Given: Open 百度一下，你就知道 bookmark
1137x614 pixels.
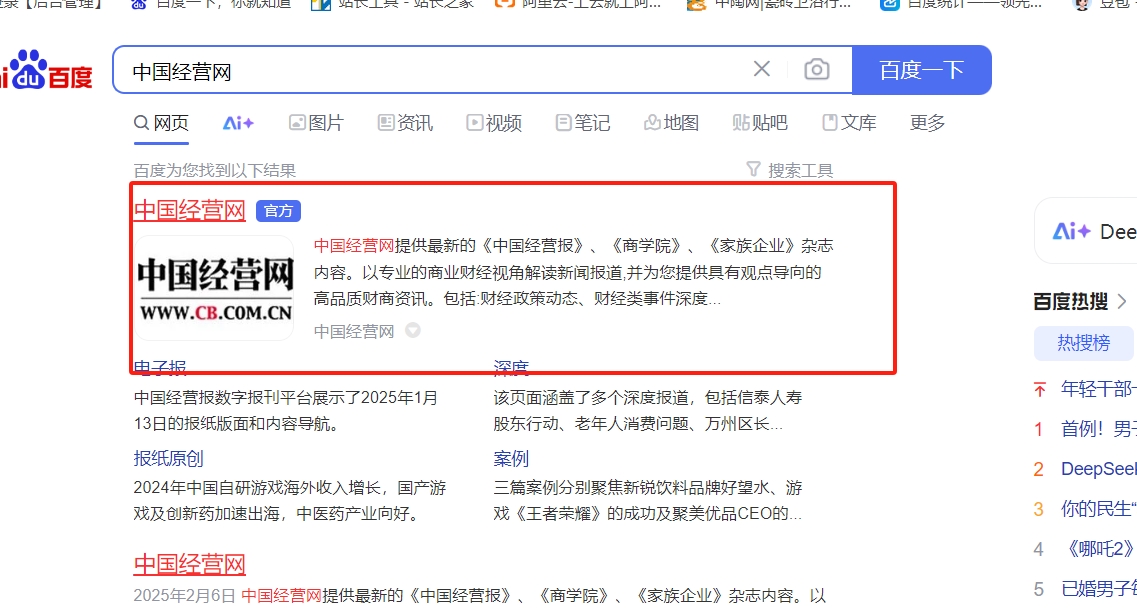Looking at the screenshot, I should coord(211,4).
